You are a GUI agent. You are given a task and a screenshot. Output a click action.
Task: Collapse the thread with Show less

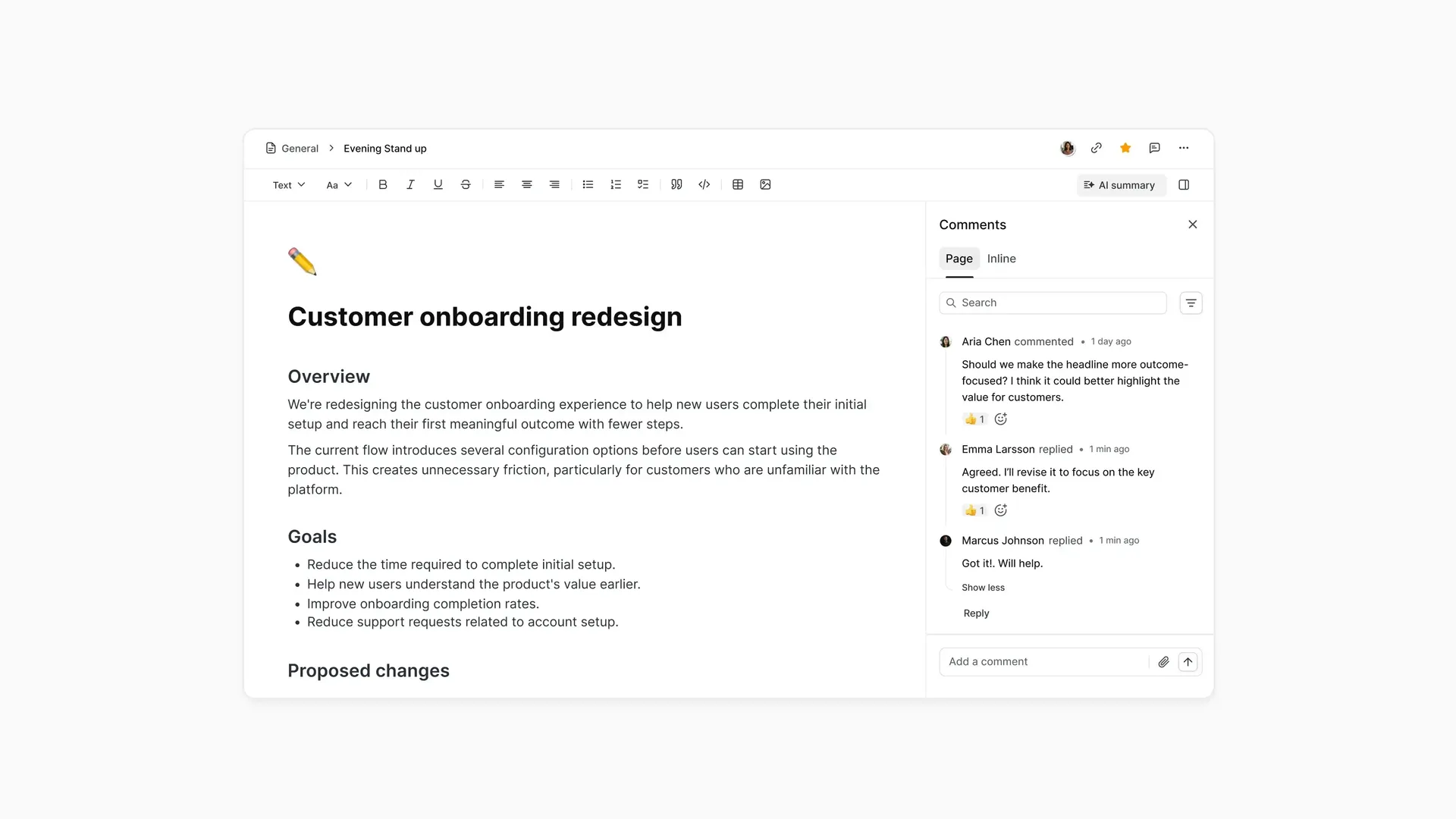tap(983, 588)
